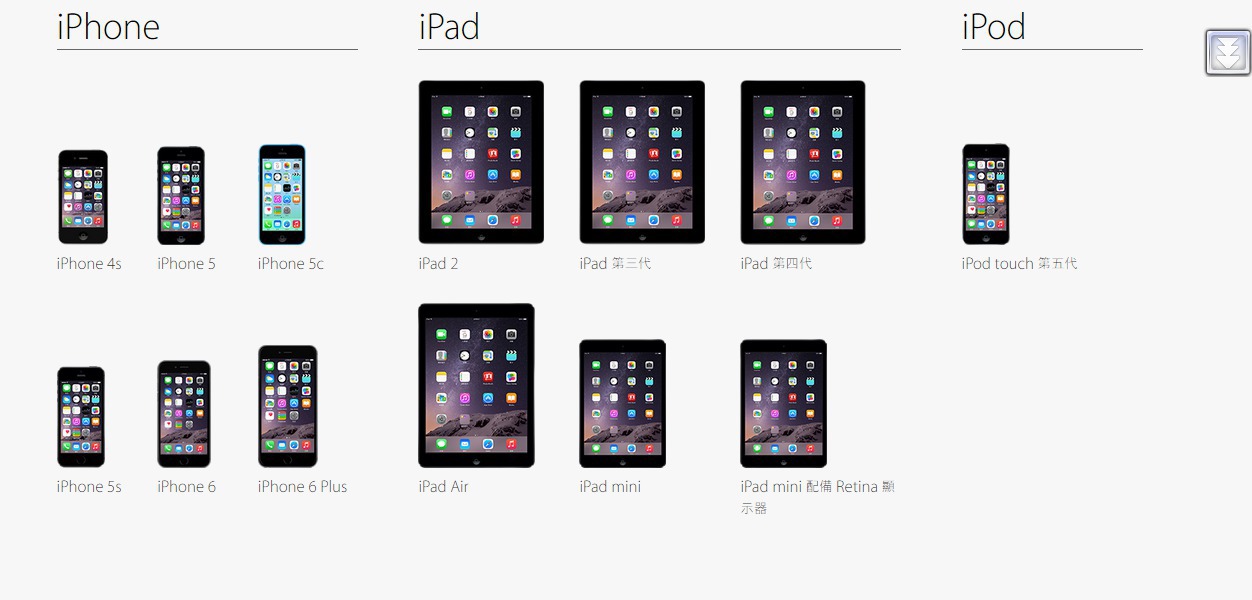The image size is (1252, 600).
Task: Click the iPad mini Retina device image
Action: [x=783, y=404]
